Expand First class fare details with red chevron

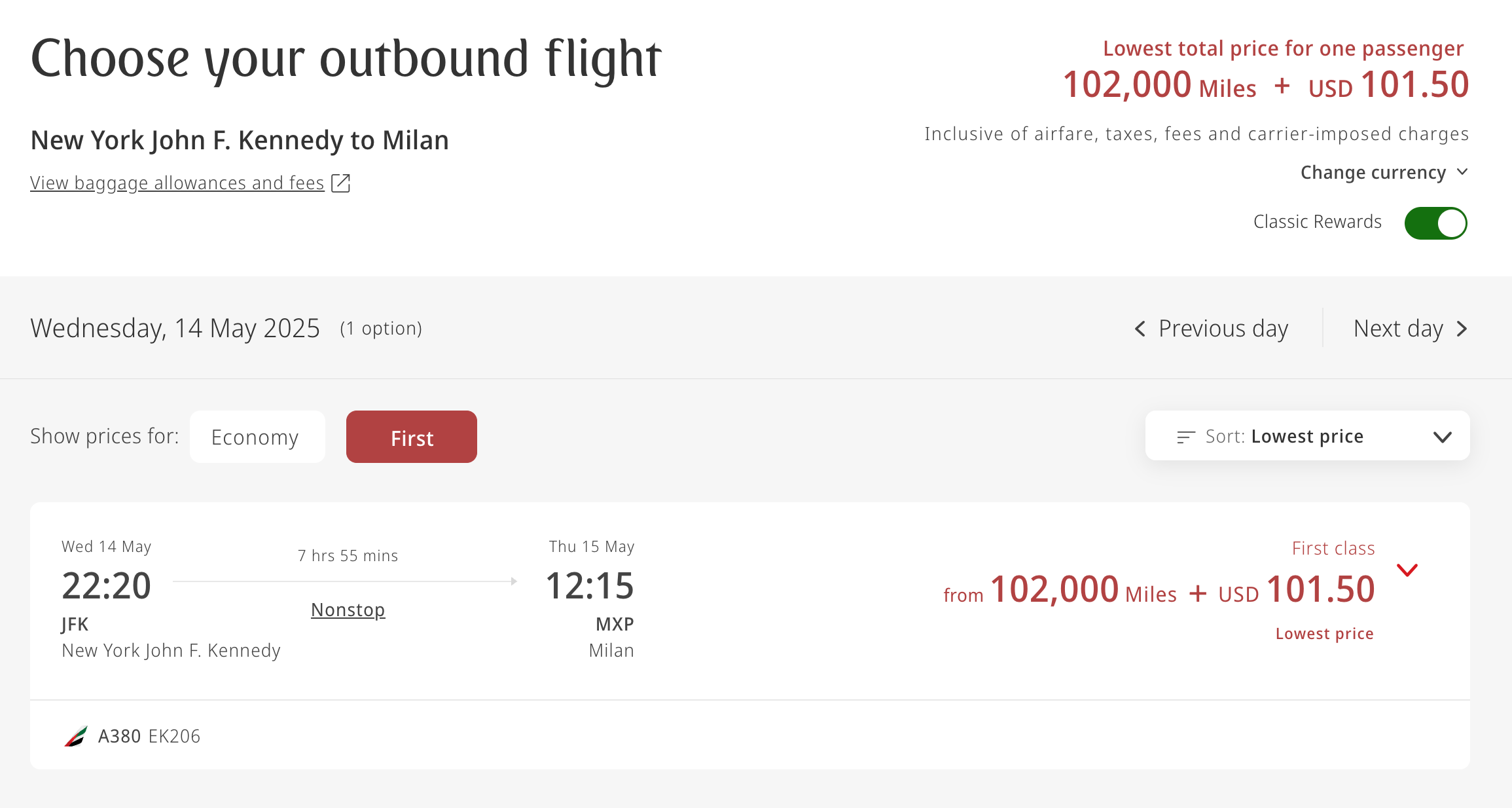pyautogui.click(x=1406, y=570)
